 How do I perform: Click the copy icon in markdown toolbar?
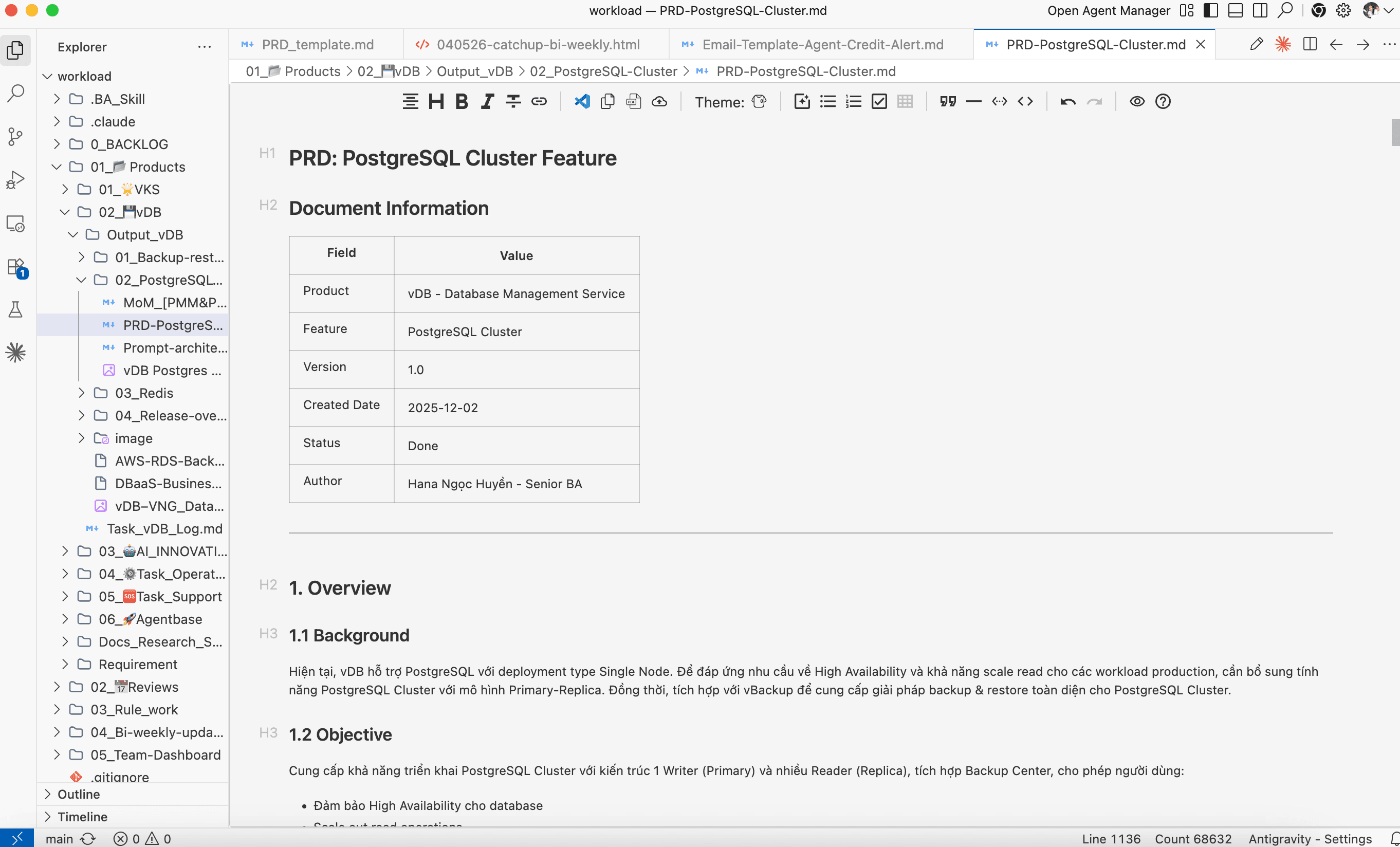[x=607, y=102]
